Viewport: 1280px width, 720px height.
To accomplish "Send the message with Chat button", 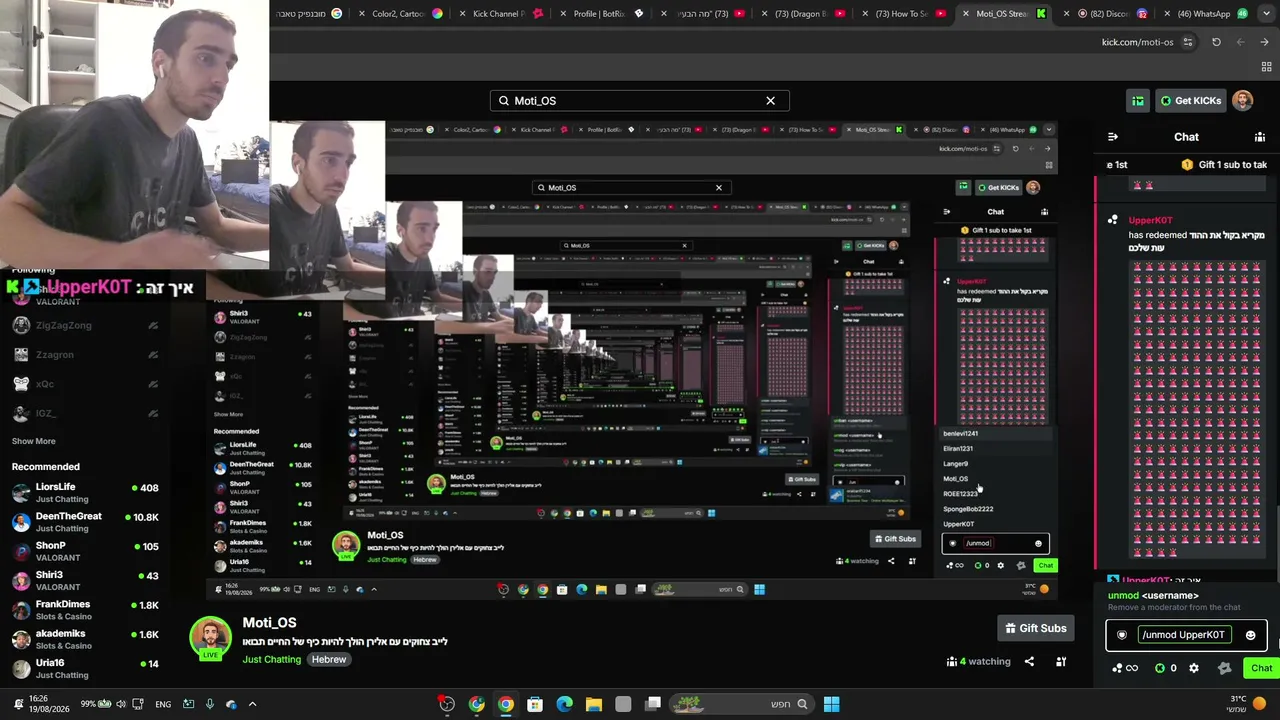I will click(x=1261, y=668).
